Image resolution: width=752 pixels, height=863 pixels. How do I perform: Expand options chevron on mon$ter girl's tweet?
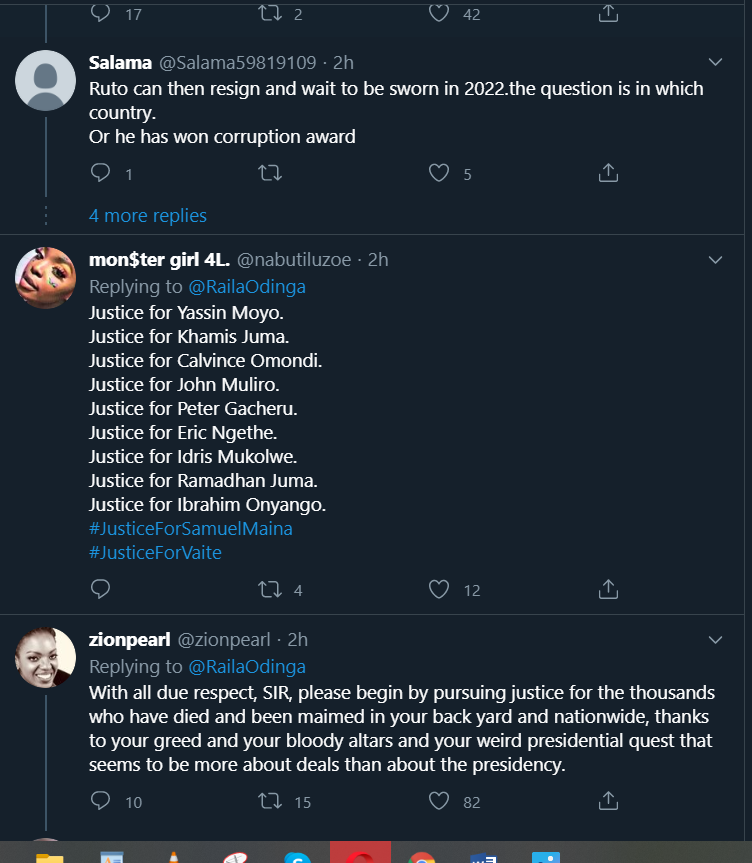pyautogui.click(x=715, y=260)
